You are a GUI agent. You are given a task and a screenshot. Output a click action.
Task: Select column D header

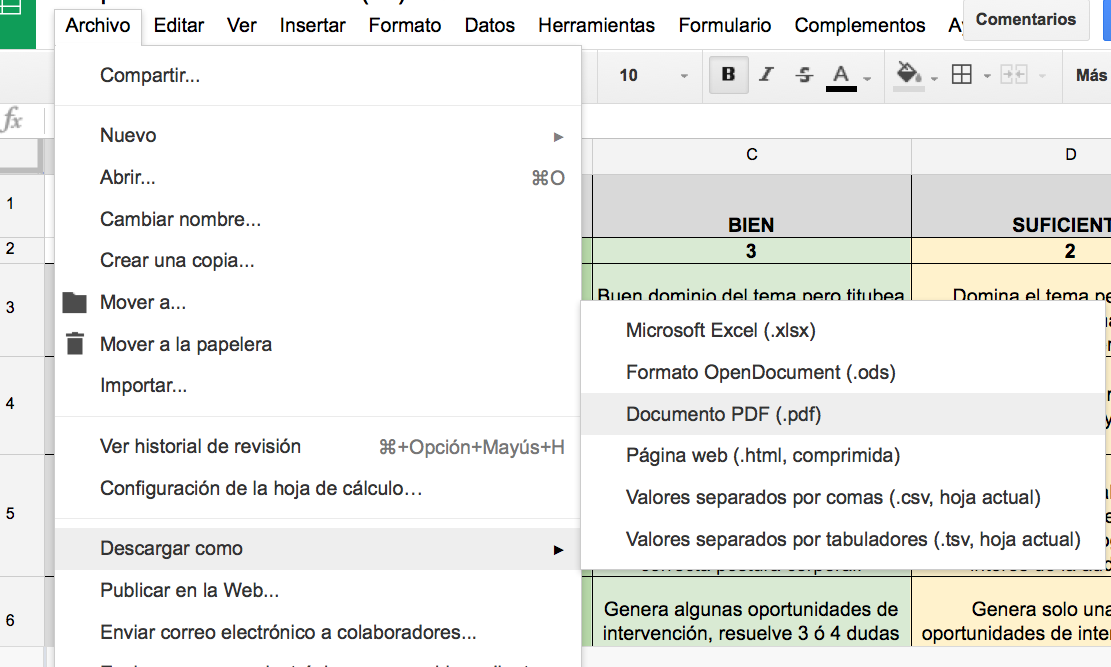coord(1011,155)
